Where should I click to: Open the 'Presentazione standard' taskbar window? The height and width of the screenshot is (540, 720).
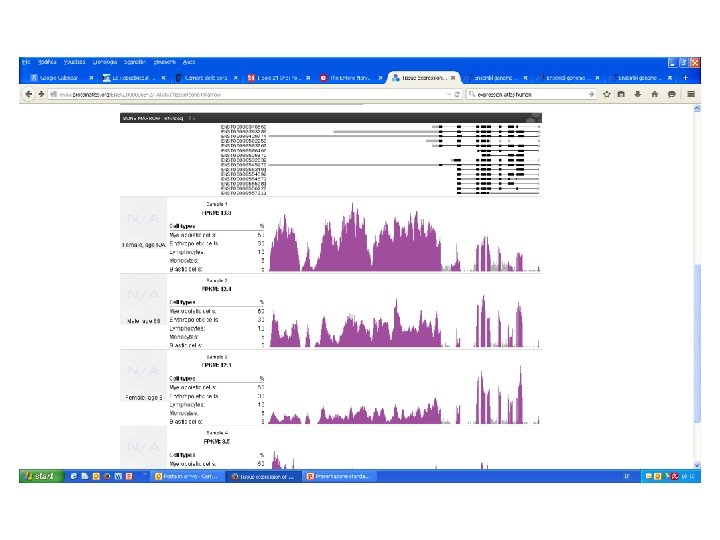(340, 476)
